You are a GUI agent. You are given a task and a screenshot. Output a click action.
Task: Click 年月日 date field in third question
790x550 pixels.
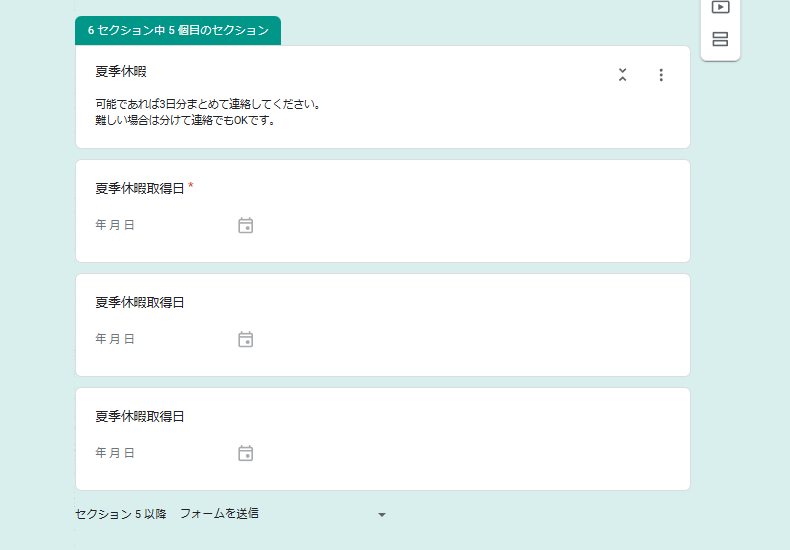pyautogui.click(x=115, y=453)
